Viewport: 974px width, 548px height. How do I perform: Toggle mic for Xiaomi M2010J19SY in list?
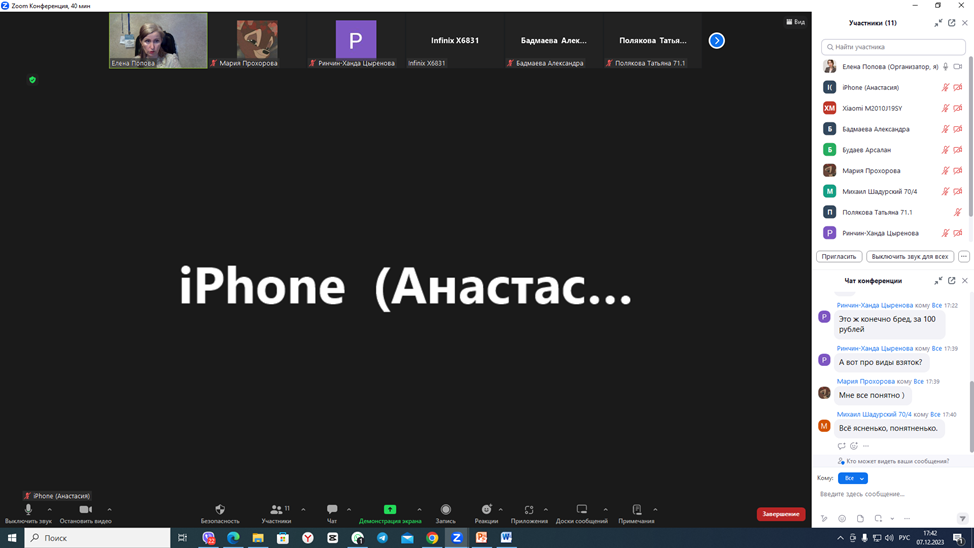(945, 108)
